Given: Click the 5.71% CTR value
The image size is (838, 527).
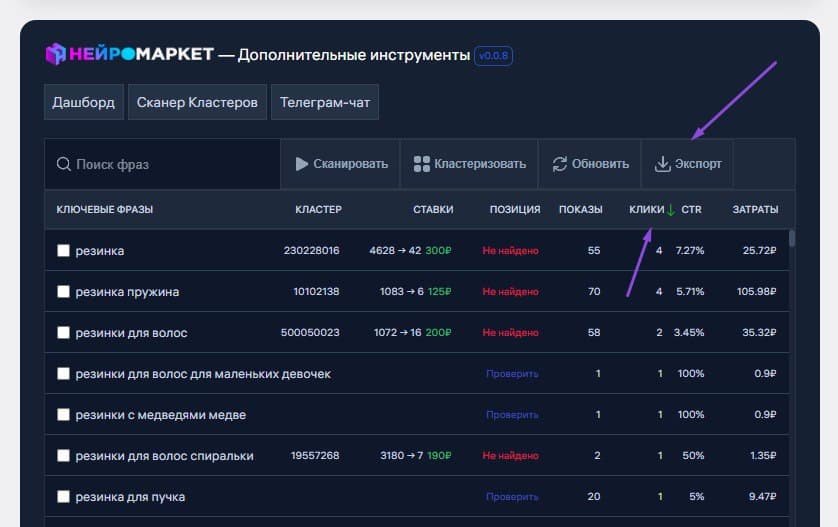Looking at the screenshot, I should (x=690, y=291).
